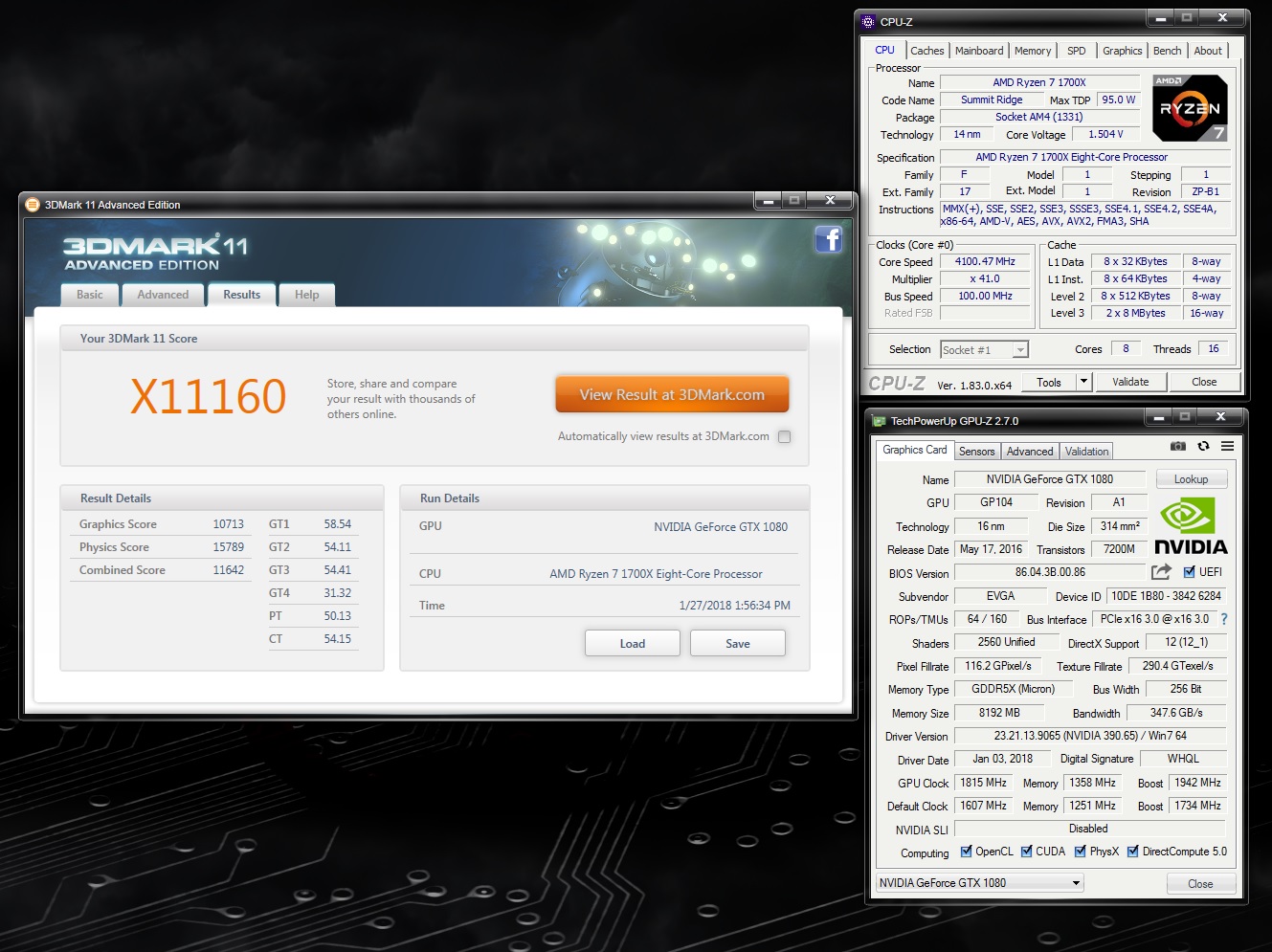Open the CPU-Z Tools dropdown arrow
The image size is (1272, 952).
[1083, 382]
